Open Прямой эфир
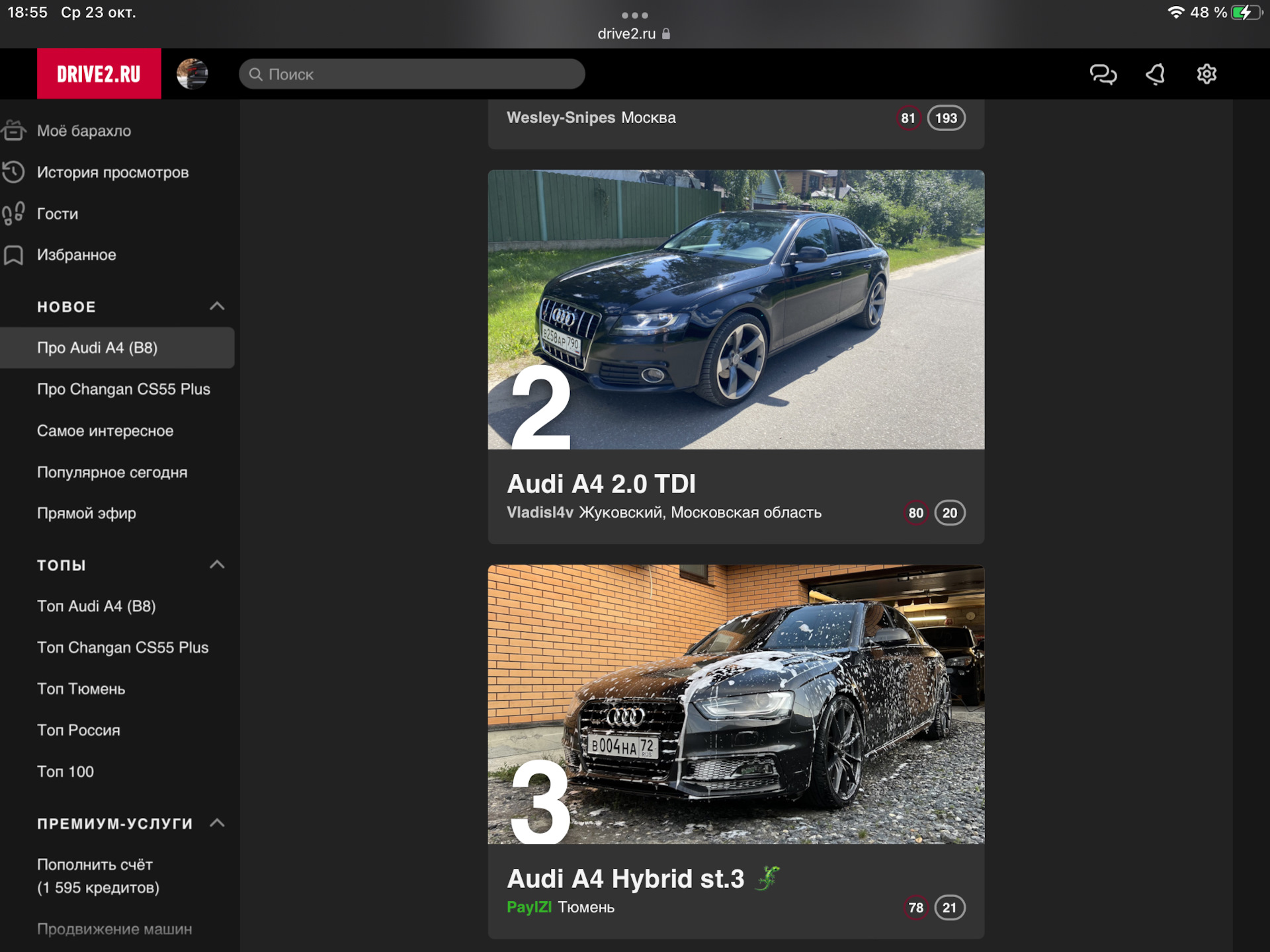This screenshot has width=1270, height=952. (x=87, y=514)
